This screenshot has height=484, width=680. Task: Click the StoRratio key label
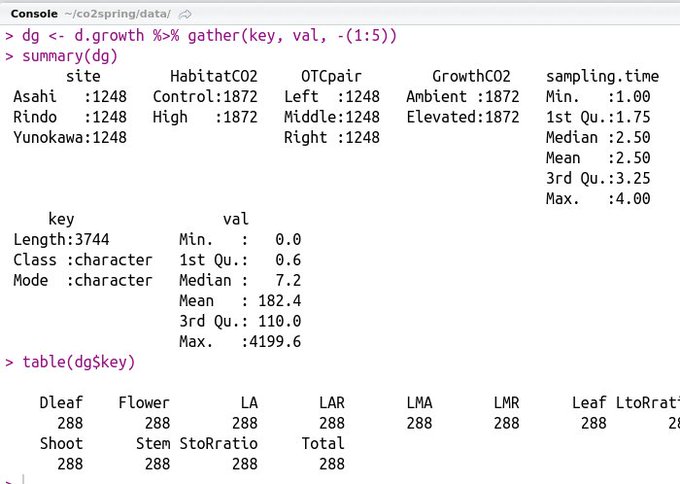[x=219, y=443]
